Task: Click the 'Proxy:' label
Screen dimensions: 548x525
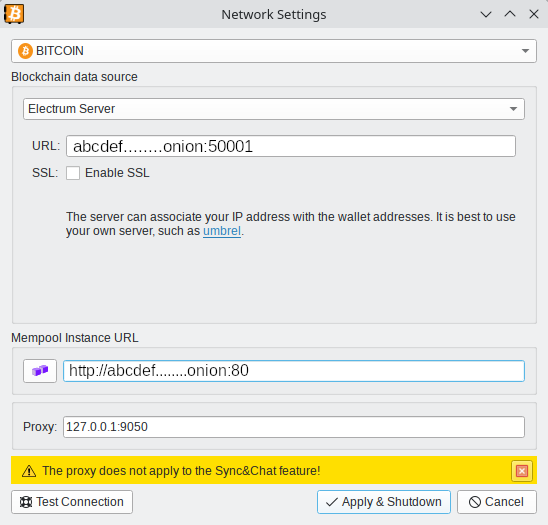Action: point(40,427)
